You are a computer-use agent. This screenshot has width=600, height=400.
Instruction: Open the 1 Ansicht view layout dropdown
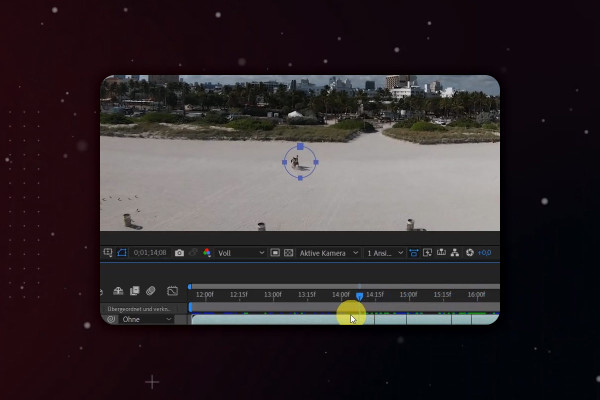point(385,253)
